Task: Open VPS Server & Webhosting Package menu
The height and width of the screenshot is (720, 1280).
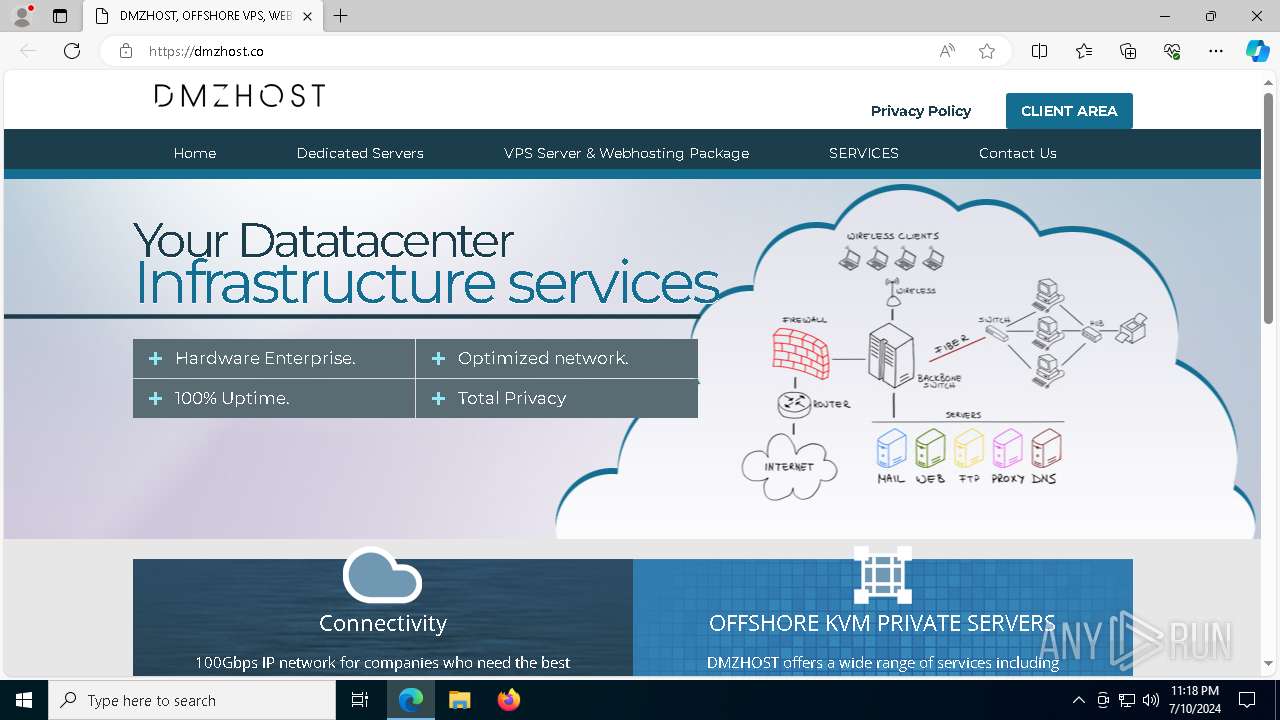Action: pyautogui.click(x=626, y=153)
